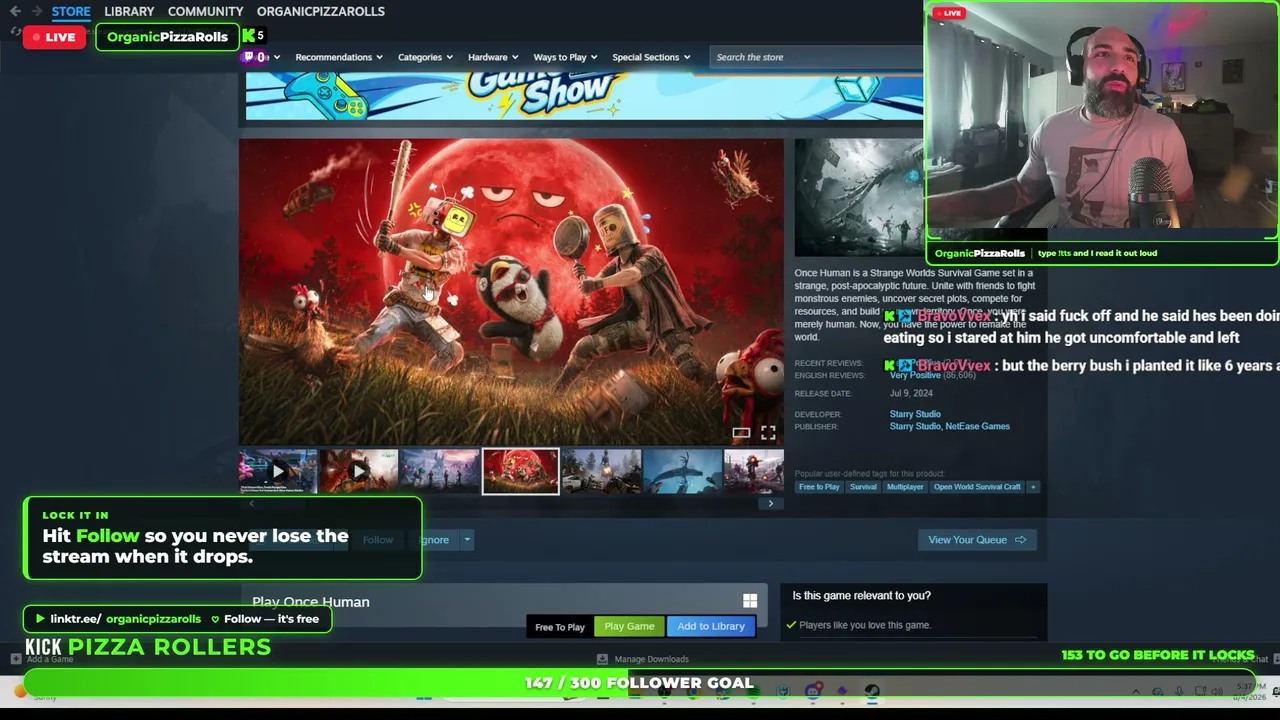This screenshot has height=720, width=1280.
Task: Open the Once Human header capsule image
Action: pos(859,197)
